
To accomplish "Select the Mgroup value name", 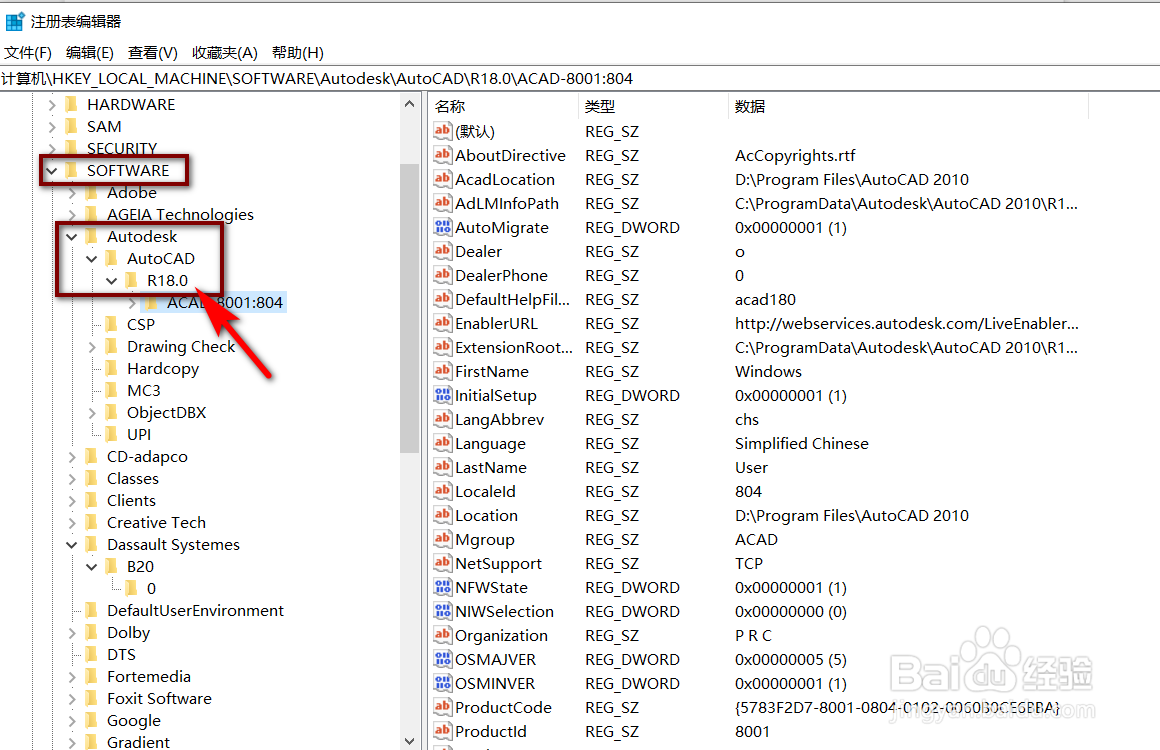I will [485, 539].
